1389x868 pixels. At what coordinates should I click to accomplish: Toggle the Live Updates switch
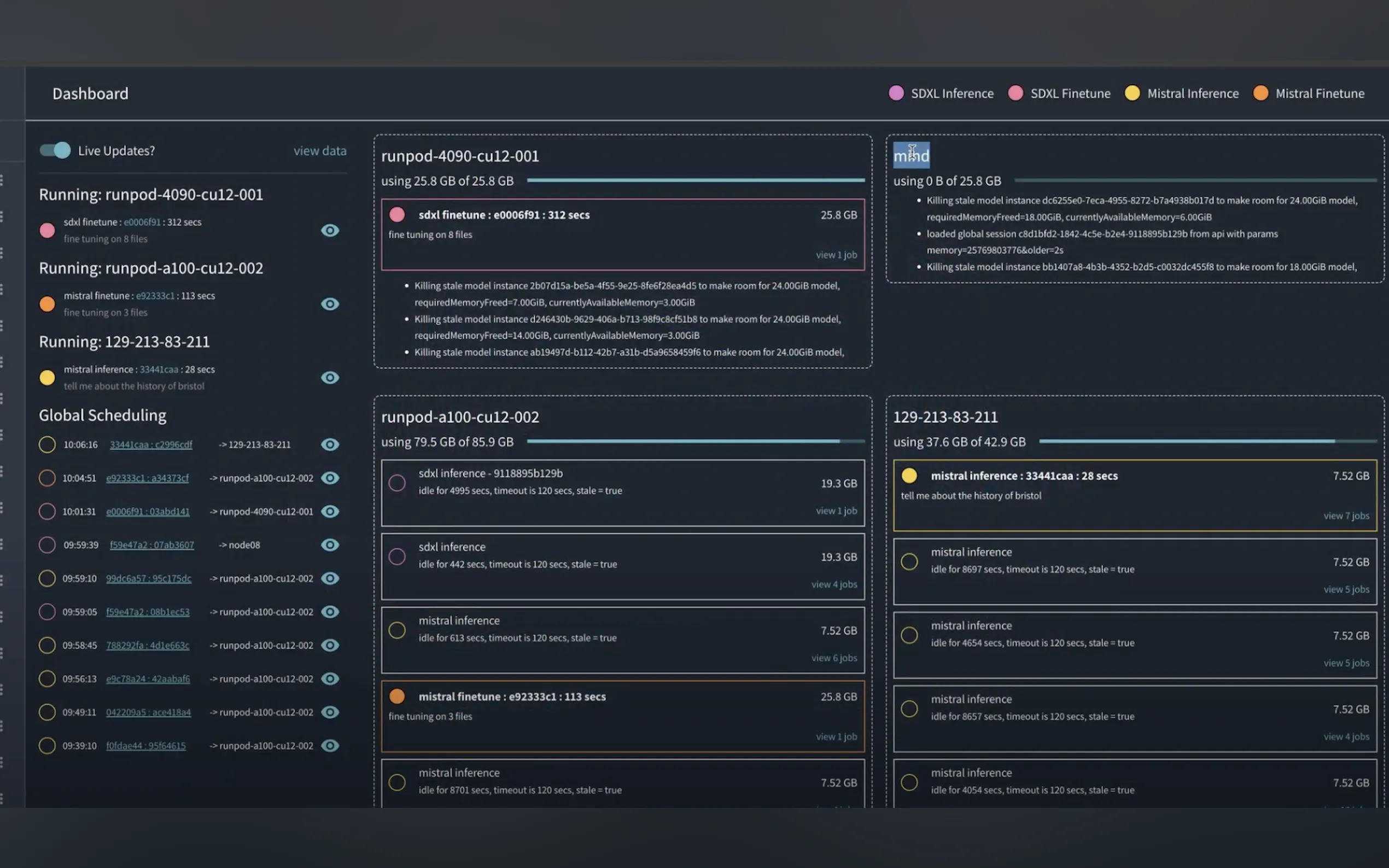(55, 150)
